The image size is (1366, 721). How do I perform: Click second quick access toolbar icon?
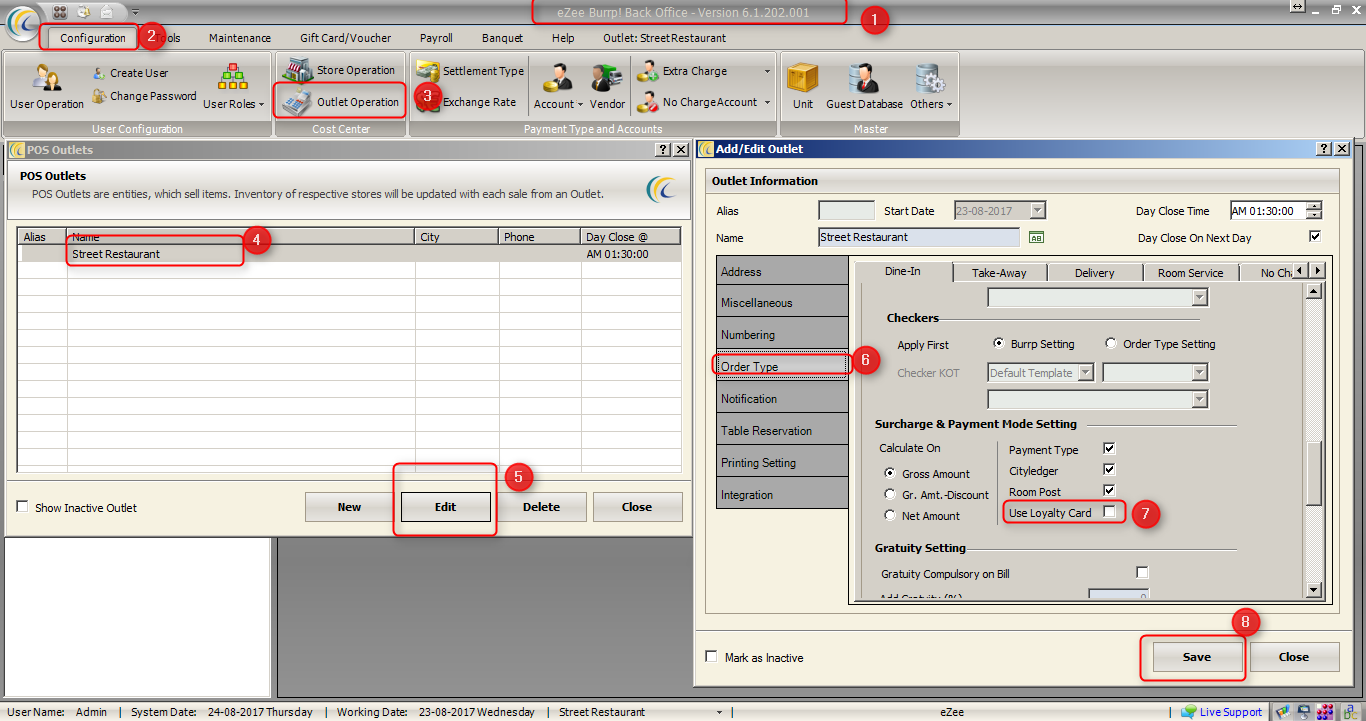pyautogui.click(x=82, y=11)
